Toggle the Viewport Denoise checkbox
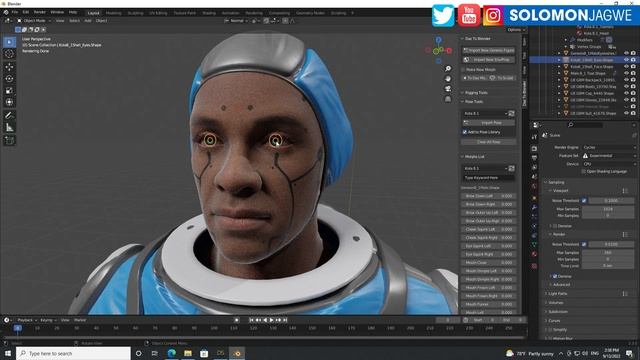Image resolution: width=640 pixels, height=360 pixels. (x=555, y=226)
